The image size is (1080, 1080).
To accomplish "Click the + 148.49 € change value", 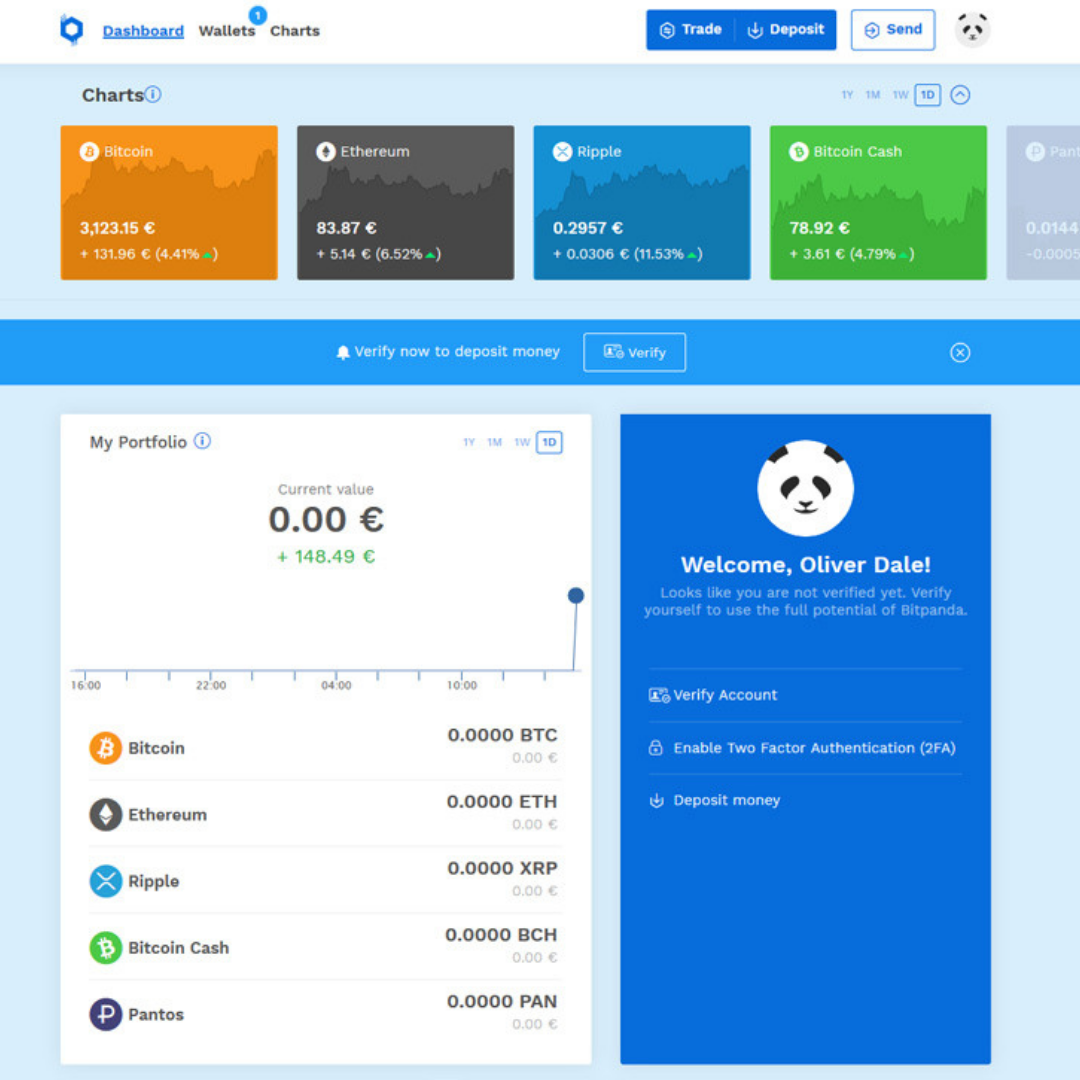I will pyautogui.click(x=326, y=557).
